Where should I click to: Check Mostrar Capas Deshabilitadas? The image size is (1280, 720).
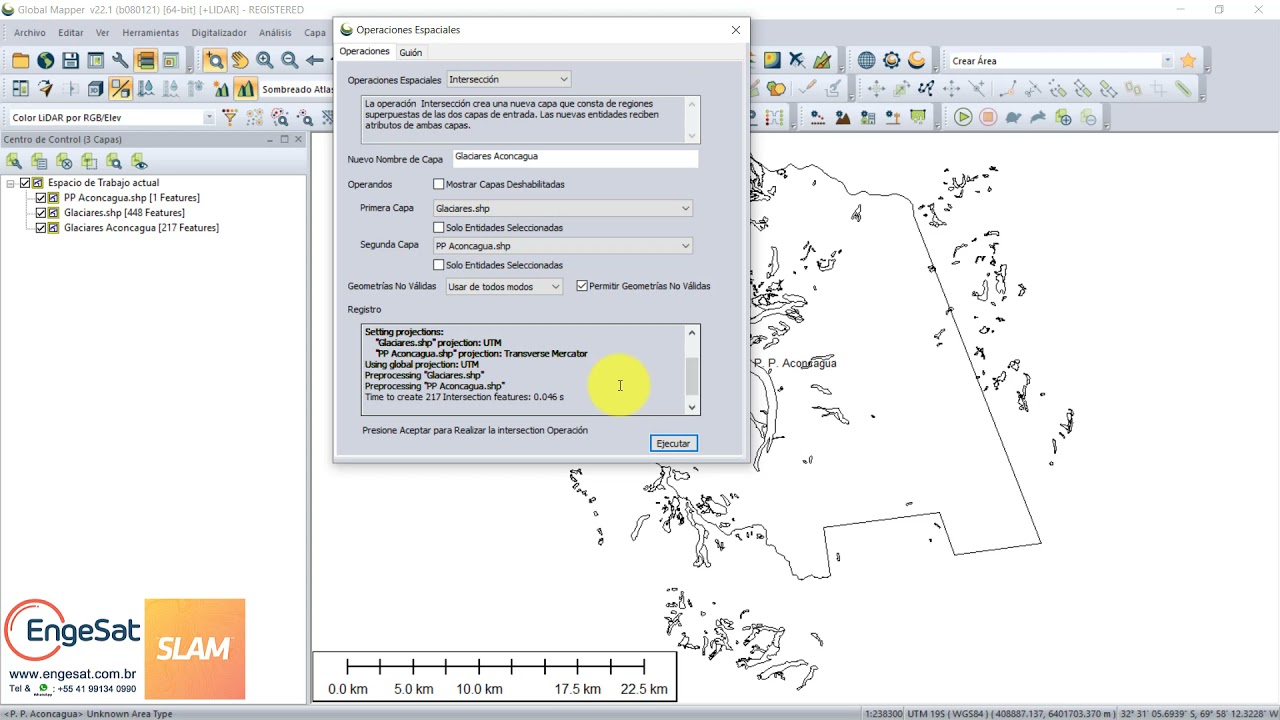[x=439, y=184]
